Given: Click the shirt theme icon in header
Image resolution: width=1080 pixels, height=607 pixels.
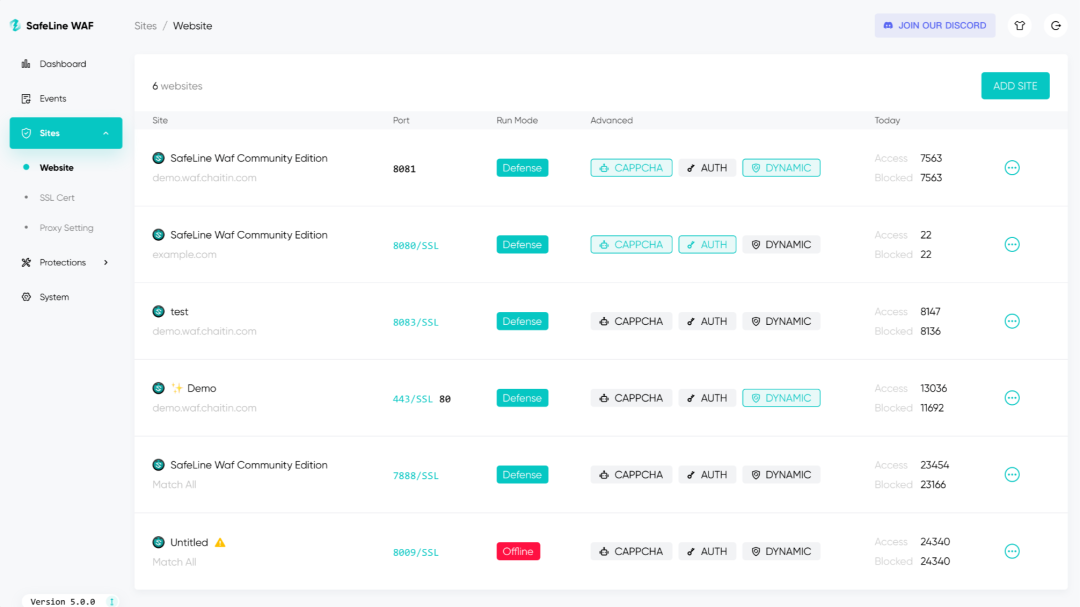Looking at the screenshot, I should (x=1020, y=25).
